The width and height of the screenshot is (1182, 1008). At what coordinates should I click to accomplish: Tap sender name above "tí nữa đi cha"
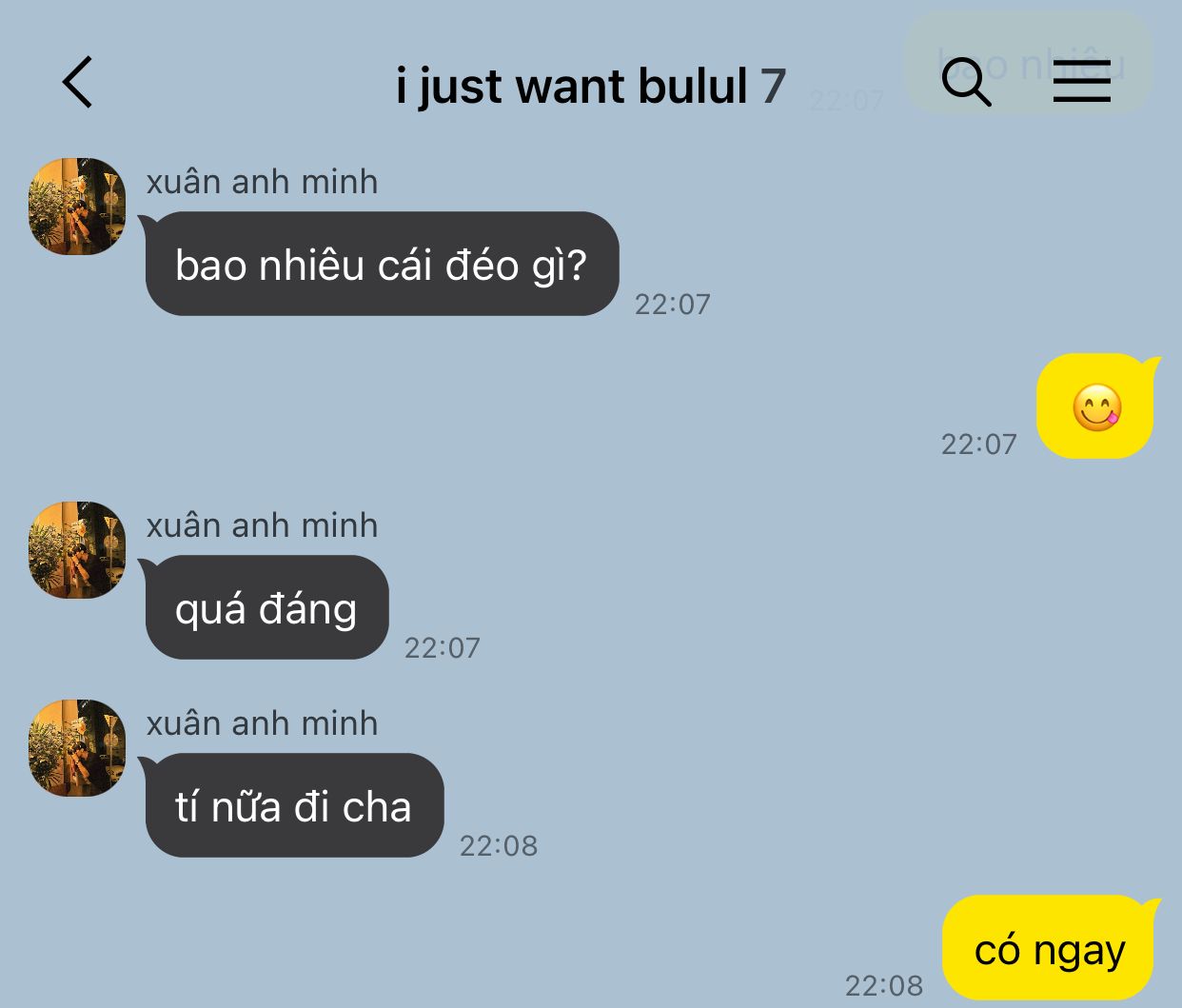coord(262,723)
